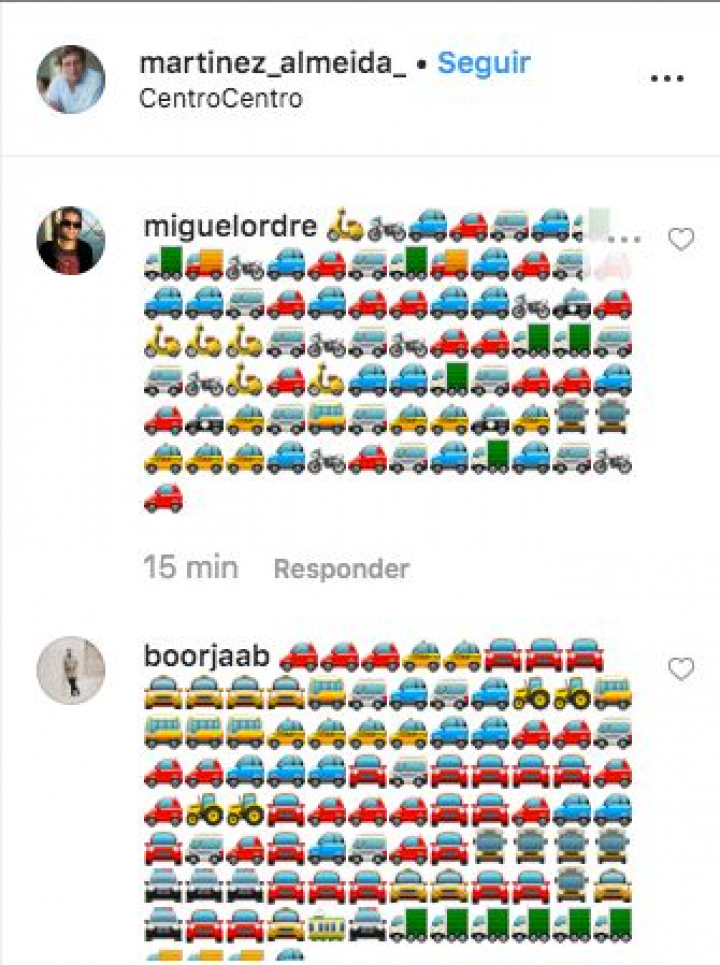Like miguelordre's comment with the heart
Viewport: 720px width, 965px height.
681,239
